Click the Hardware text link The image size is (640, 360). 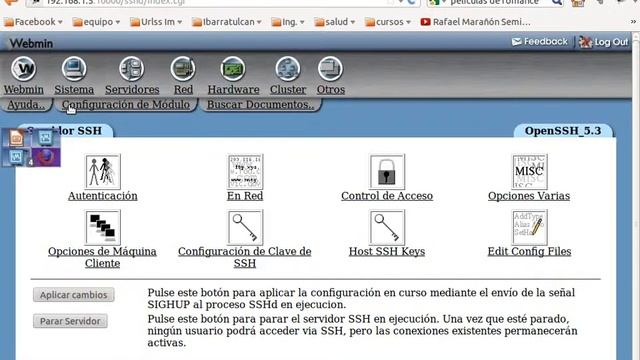pos(233,89)
